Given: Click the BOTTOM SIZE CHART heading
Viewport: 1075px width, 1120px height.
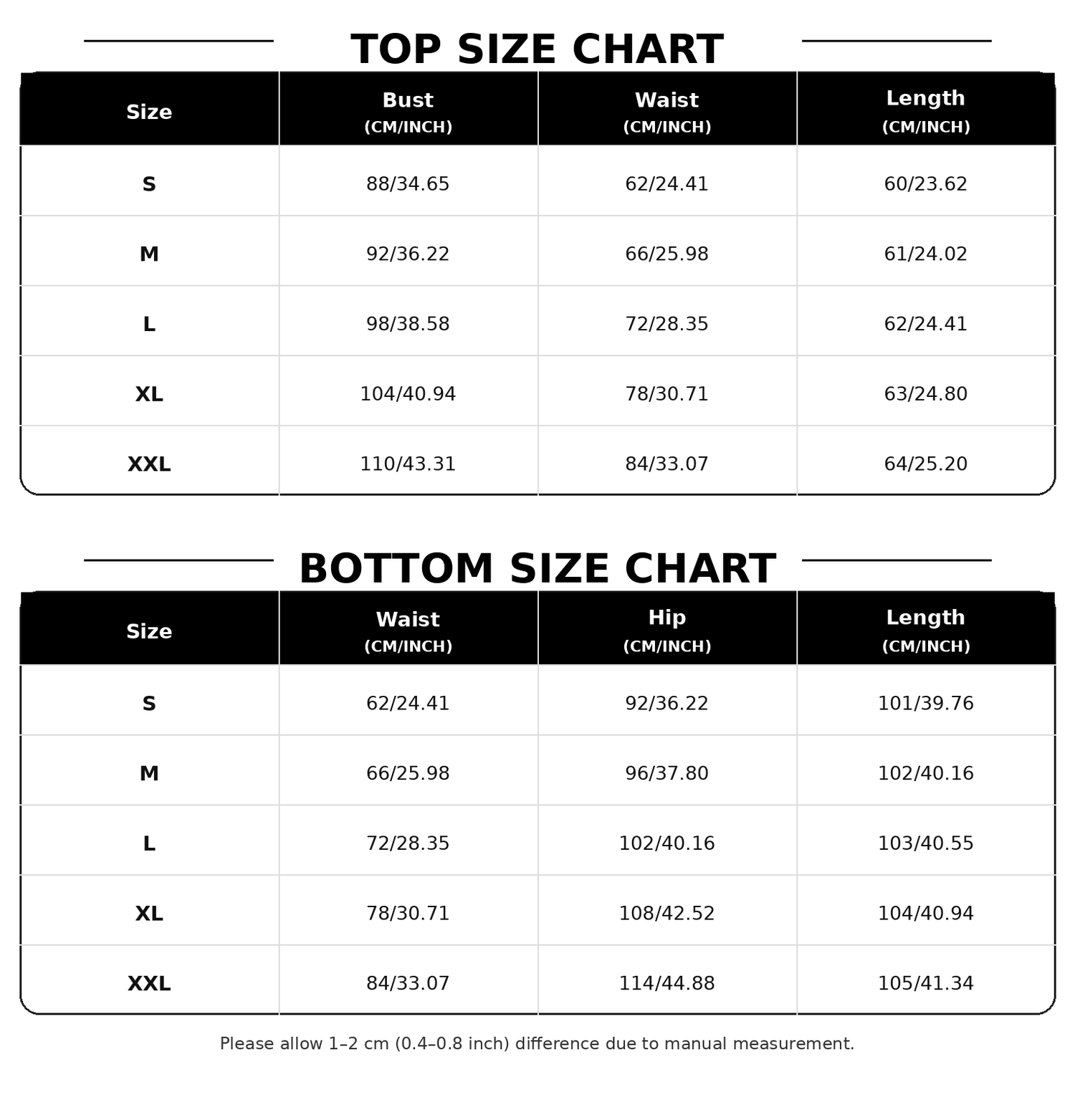Looking at the screenshot, I should click(537, 570).
